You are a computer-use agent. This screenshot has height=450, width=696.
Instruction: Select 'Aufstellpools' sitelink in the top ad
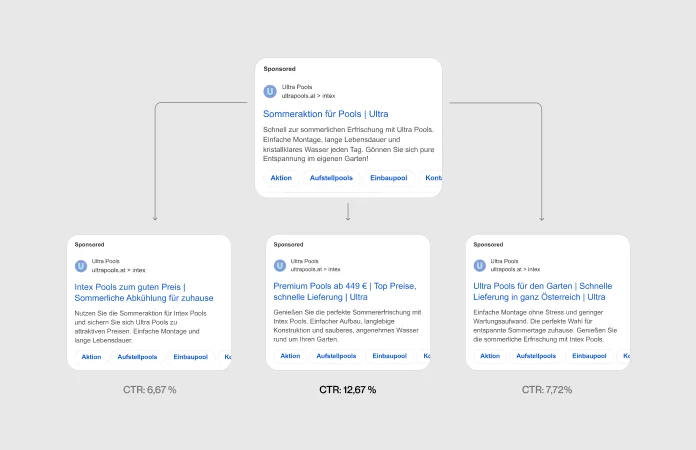(x=331, y=178)
